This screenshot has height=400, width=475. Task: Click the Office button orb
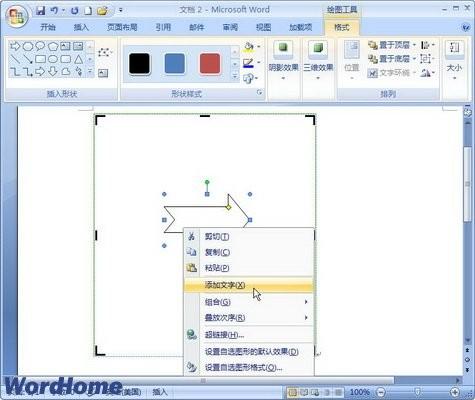(x=17, y=17)
